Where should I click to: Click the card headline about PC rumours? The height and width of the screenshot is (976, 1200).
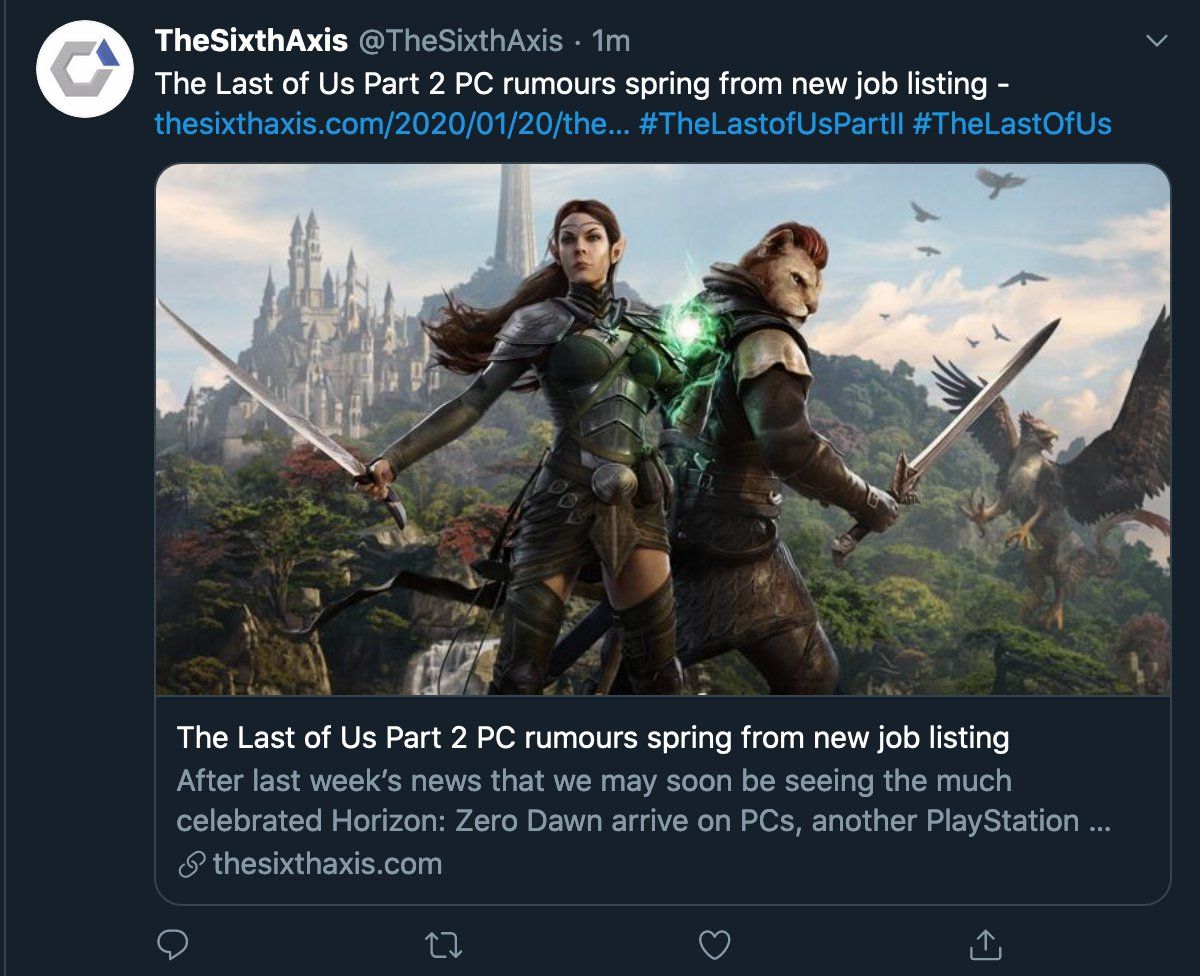coord(593,738)
